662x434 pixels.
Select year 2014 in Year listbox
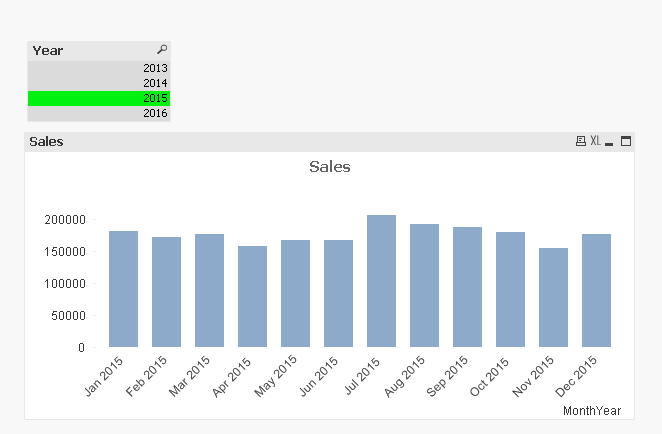tap(99, 83)
